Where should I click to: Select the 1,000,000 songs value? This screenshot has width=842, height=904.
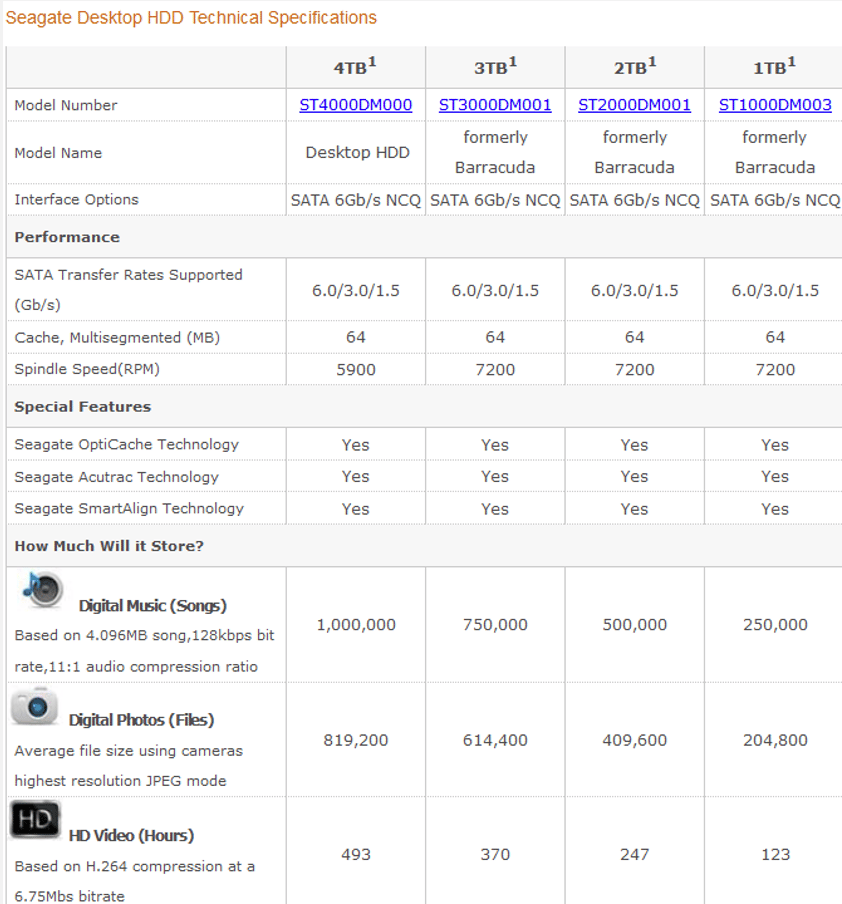click(x=356, y=625)
